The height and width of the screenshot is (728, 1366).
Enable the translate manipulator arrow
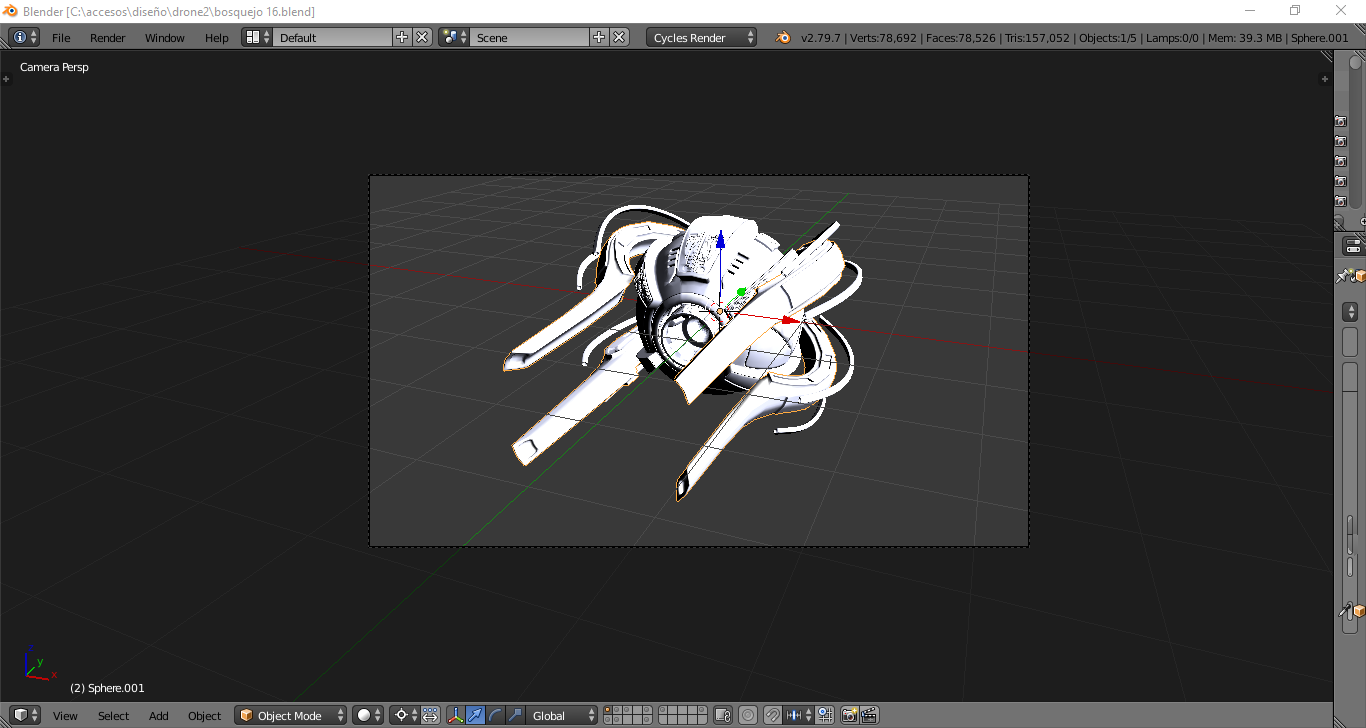click(475, 715)
